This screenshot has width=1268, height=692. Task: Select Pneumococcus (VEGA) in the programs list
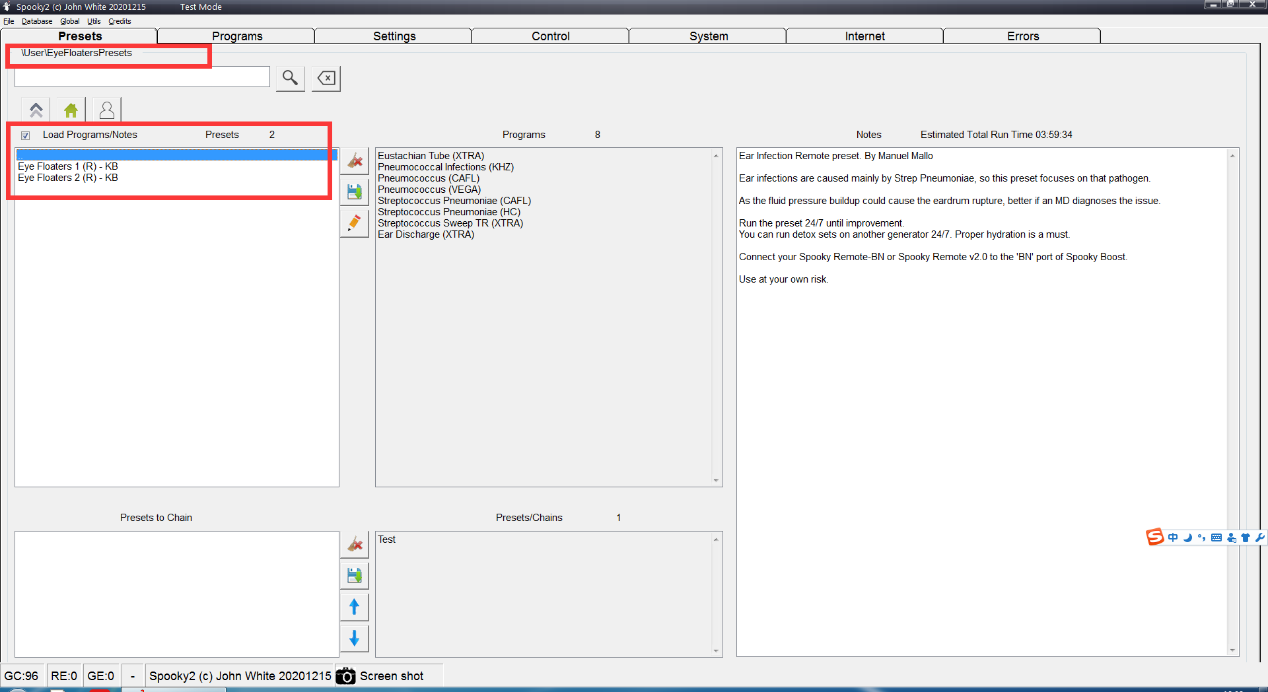(x=429, y=190)
